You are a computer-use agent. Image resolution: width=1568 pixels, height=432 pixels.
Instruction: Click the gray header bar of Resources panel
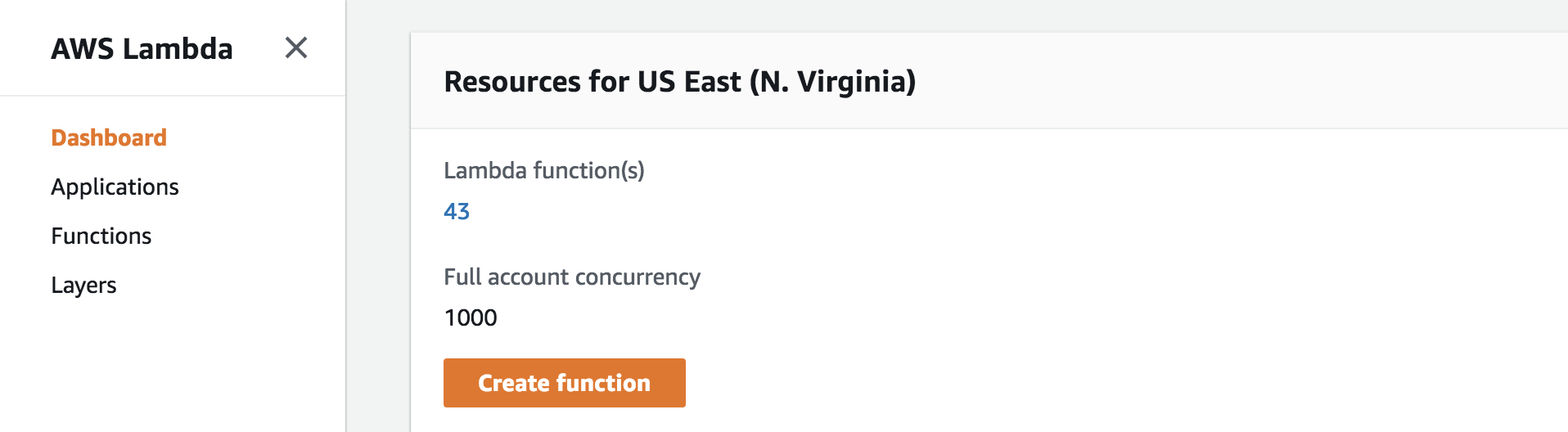click(x=1228, y=82)
